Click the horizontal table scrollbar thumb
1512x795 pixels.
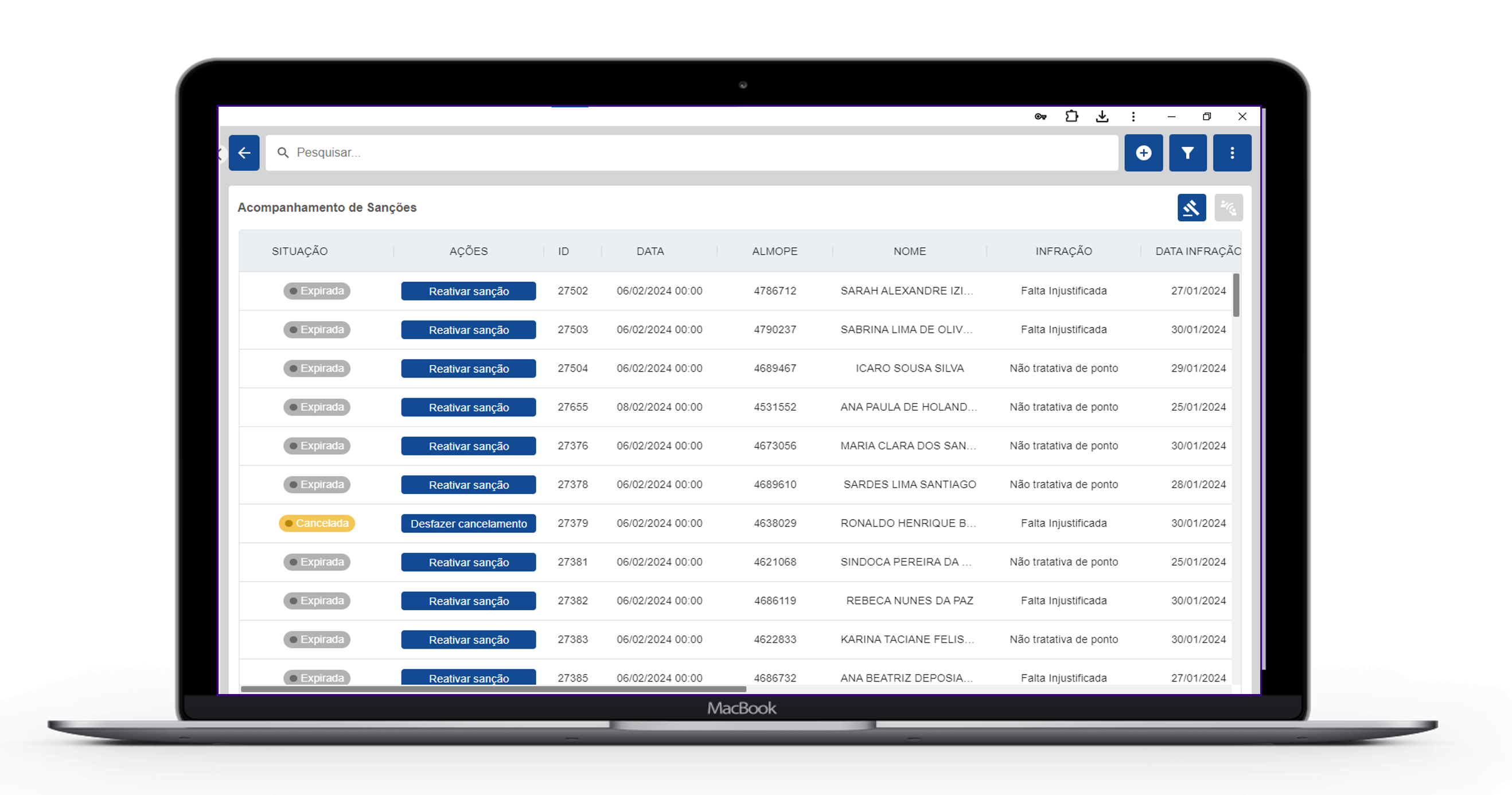click(493, 689)
